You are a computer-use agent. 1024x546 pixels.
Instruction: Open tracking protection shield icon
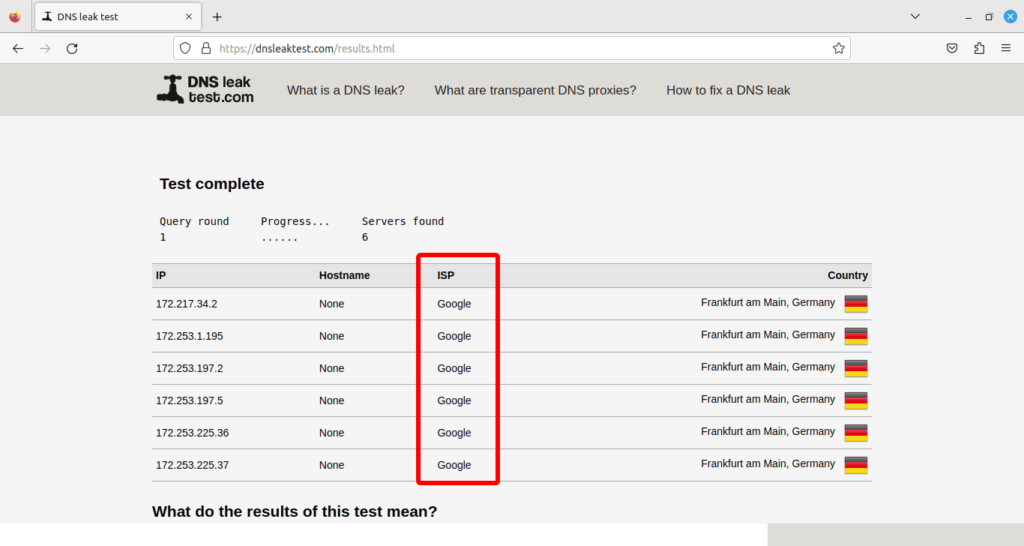point(185,48)
